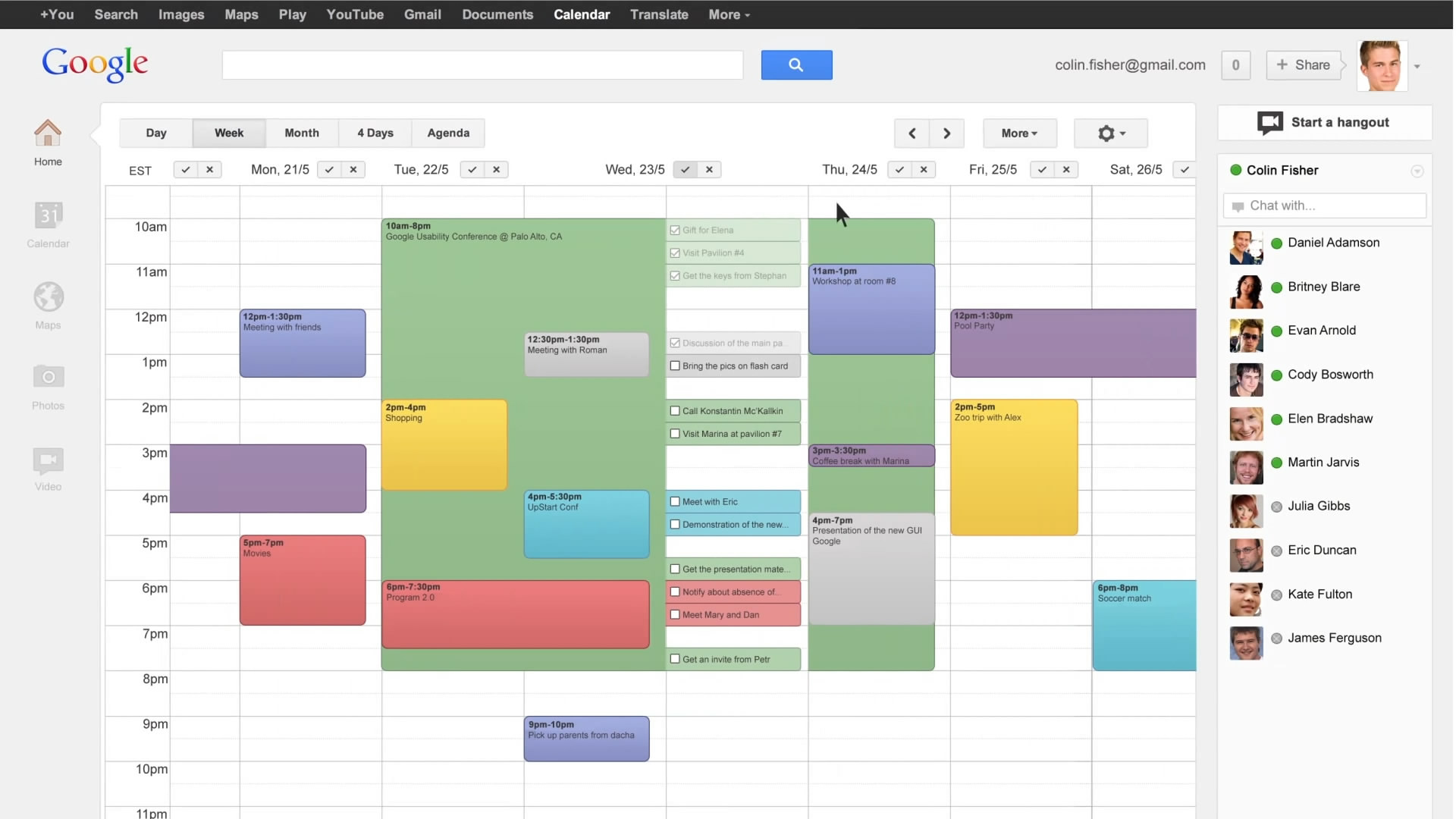Click the Google logo

coord(95,64)
